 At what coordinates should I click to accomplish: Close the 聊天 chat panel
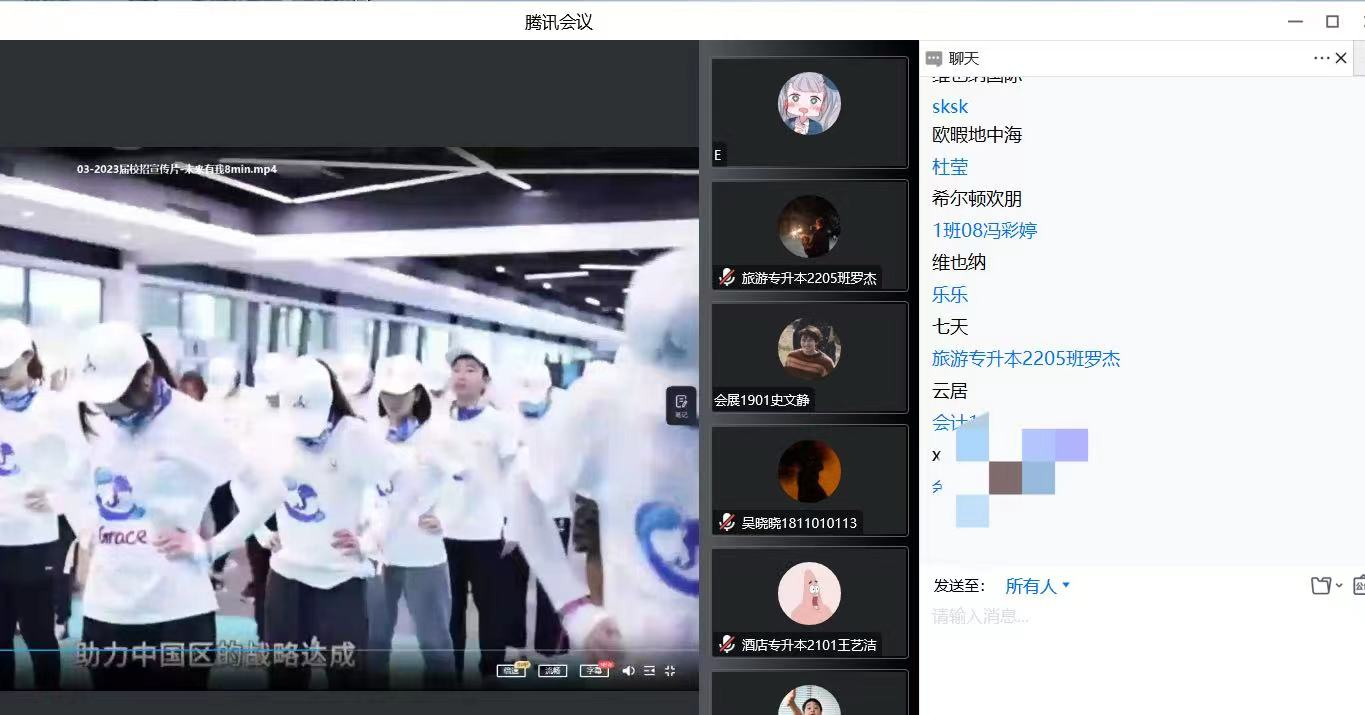click(x=1342, y=59)
